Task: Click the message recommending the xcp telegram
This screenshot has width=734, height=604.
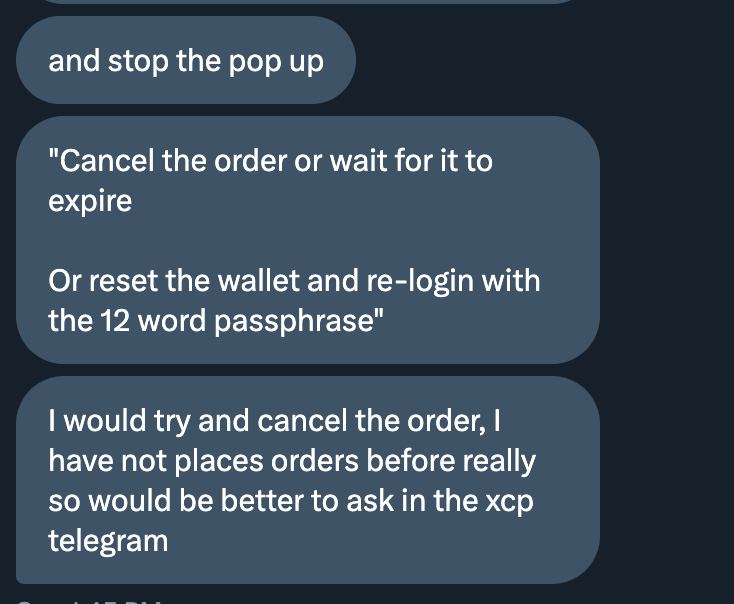Action: tap(308, 480)
